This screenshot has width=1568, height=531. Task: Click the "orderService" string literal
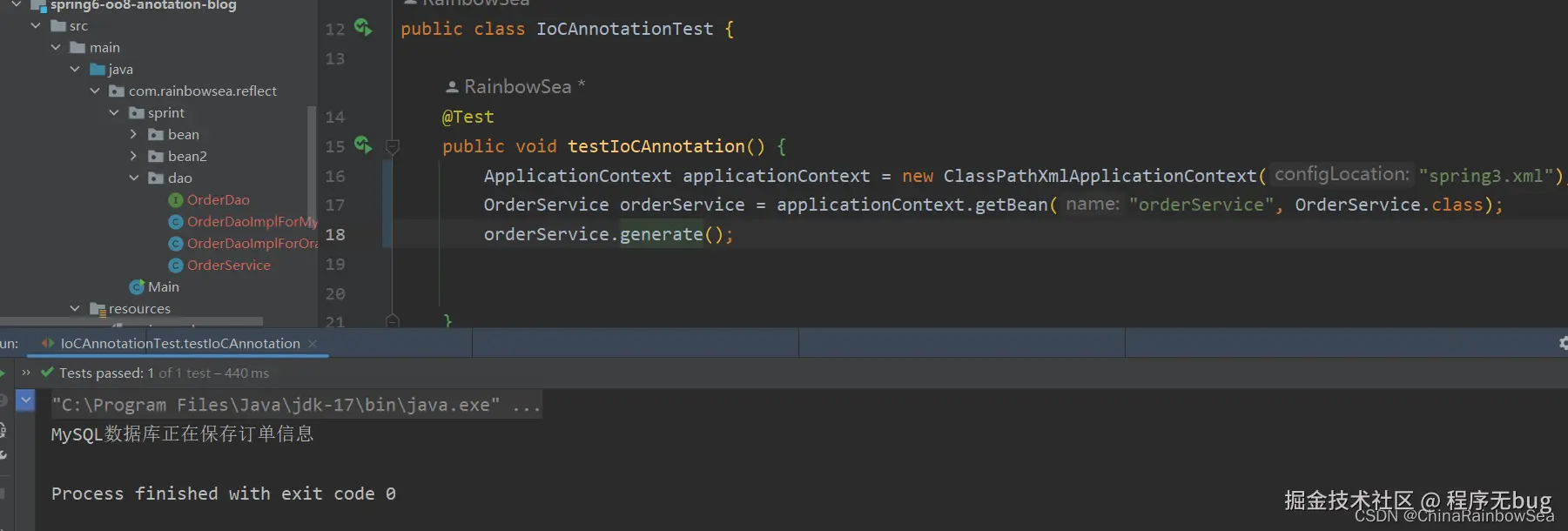(x=1201, y=205)
